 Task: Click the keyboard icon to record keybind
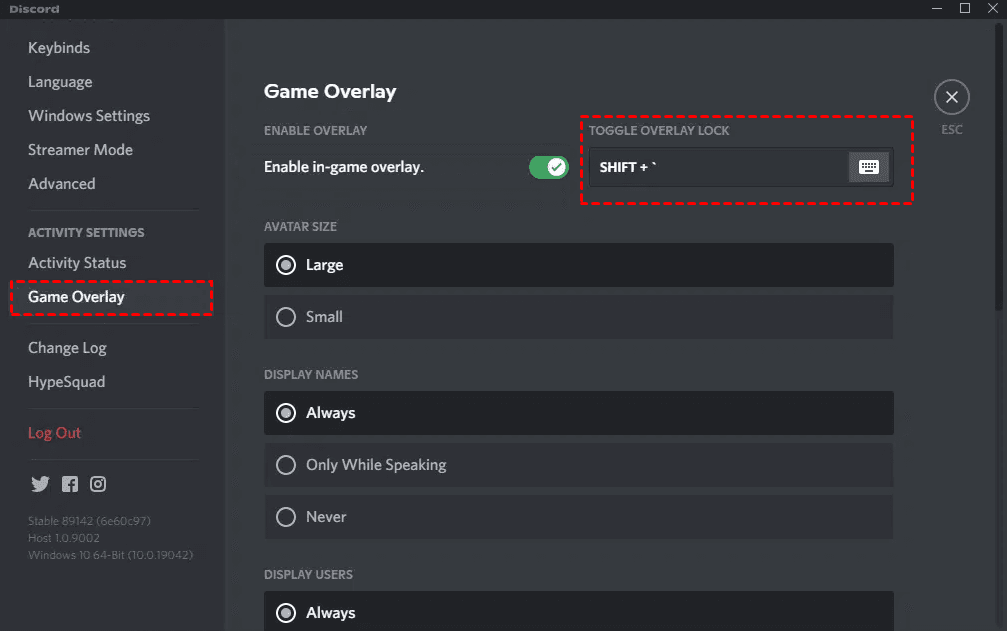pos(868,167)
